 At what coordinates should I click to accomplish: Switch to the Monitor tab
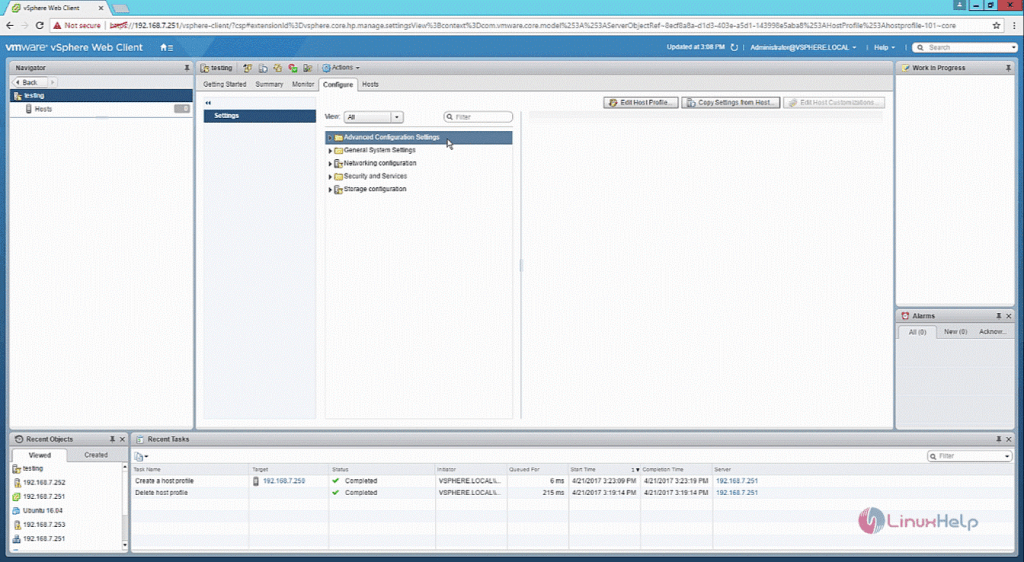[x=303, y=84]
